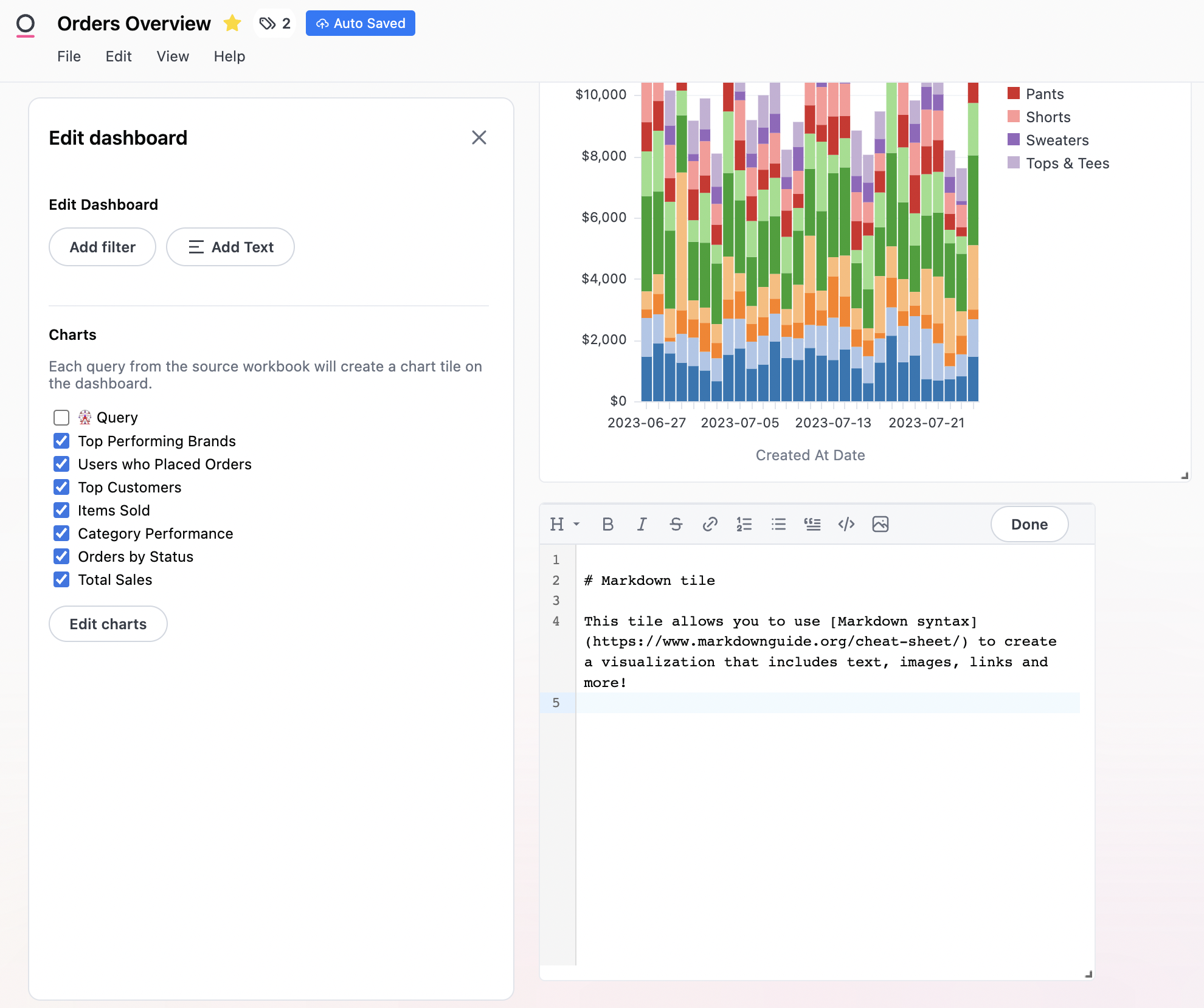Uncheck Top Performing Brands checkbox
The image size is (1204, 1008).
tap(61, 441)
